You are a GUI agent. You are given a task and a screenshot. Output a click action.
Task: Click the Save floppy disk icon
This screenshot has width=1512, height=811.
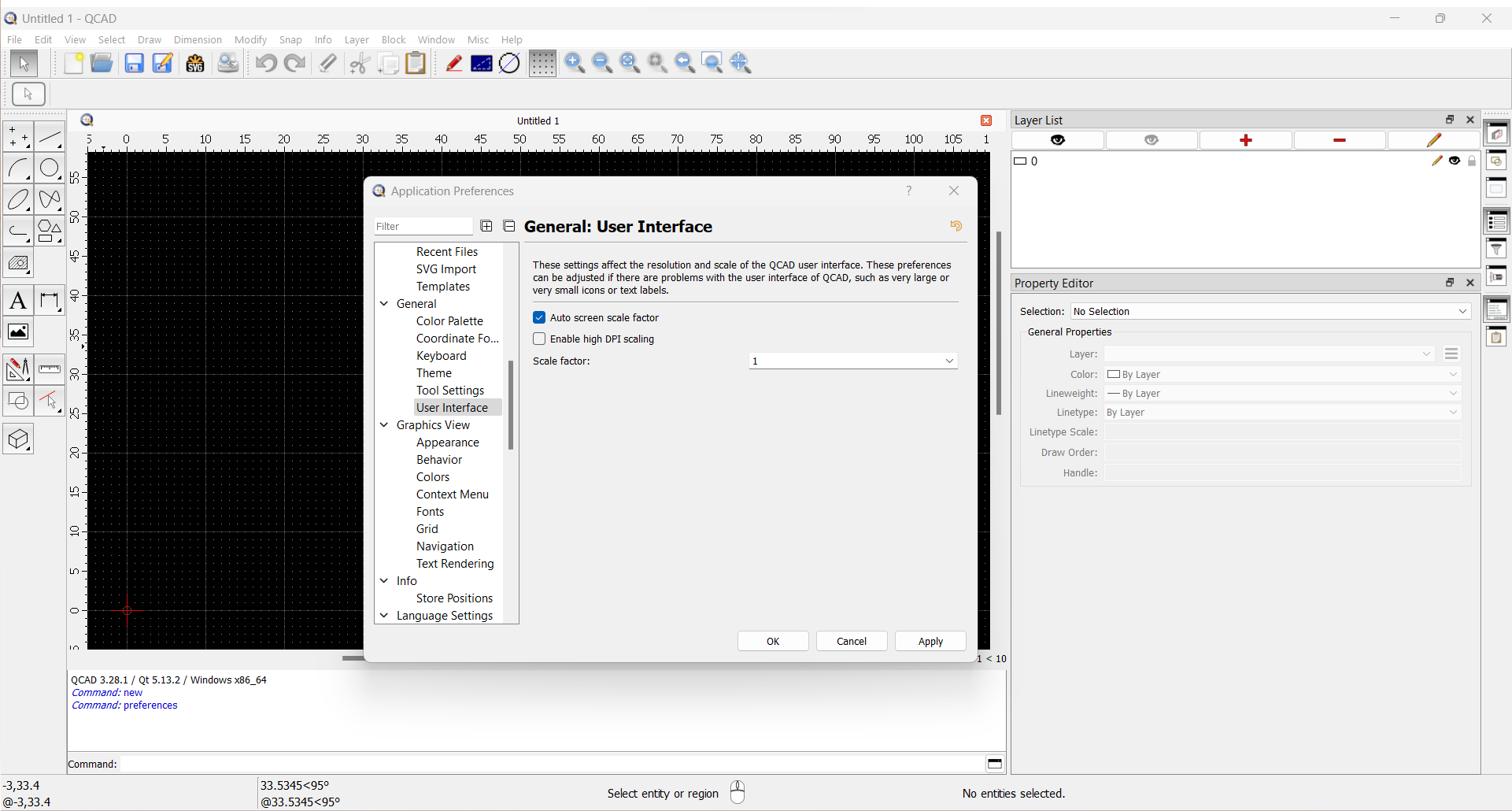135,63
